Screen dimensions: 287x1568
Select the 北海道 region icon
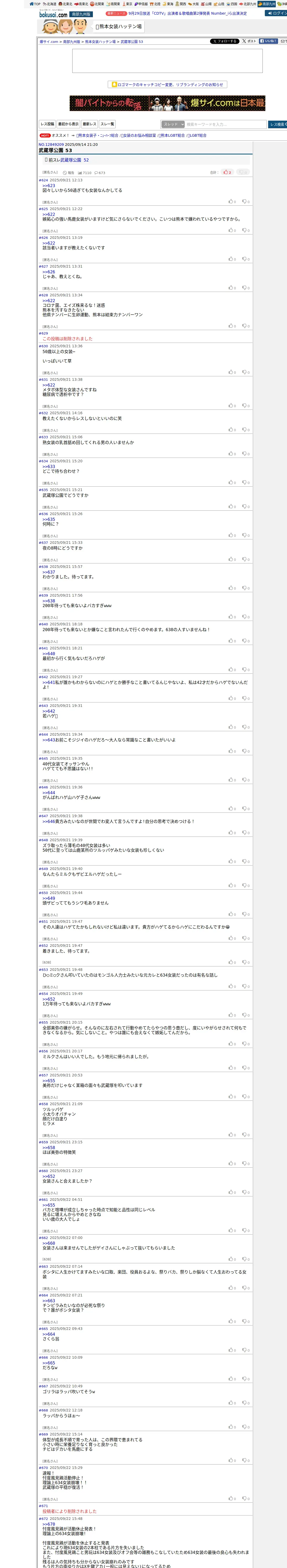pyautogui.click(x=50, y=4)
